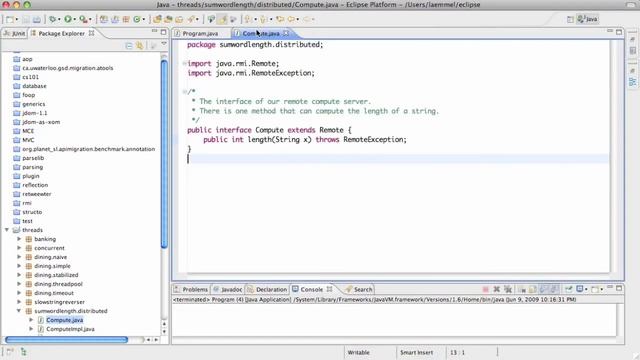Open the New icon dropdown arrow
The width and height of the screenshot is (640, 360).
(16, 20)
